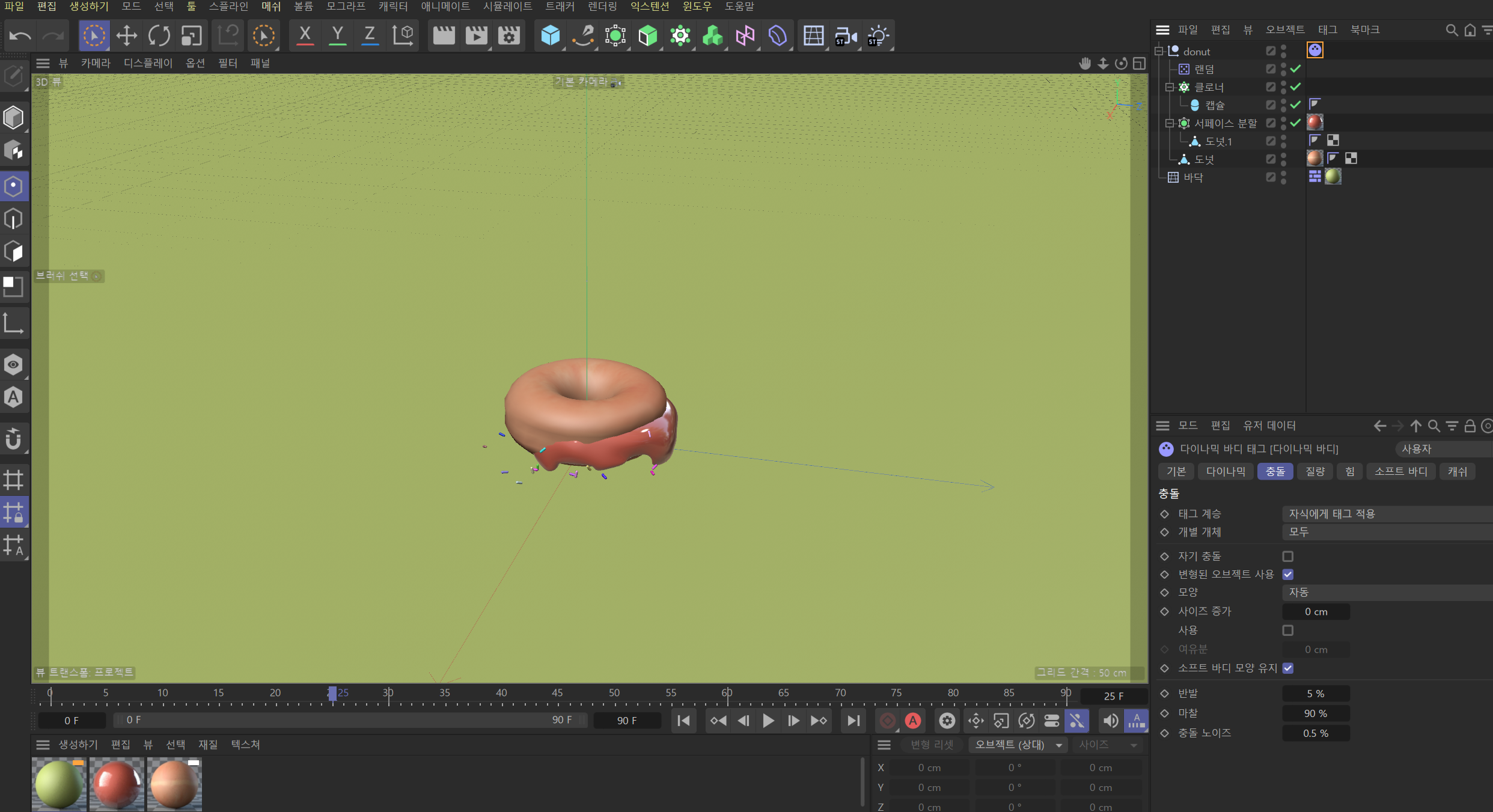Add a Cube primitive object

tap(551, 36)
